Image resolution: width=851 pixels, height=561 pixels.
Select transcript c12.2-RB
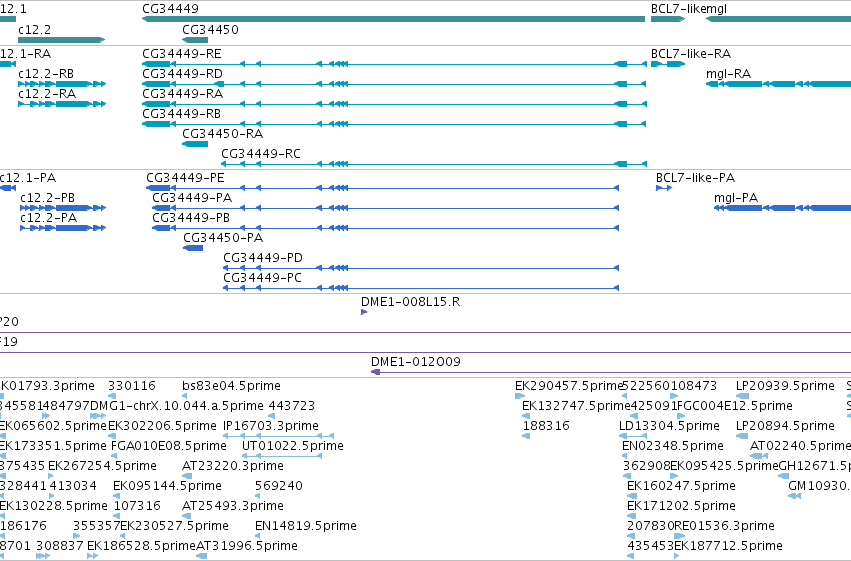pos(46,74)
